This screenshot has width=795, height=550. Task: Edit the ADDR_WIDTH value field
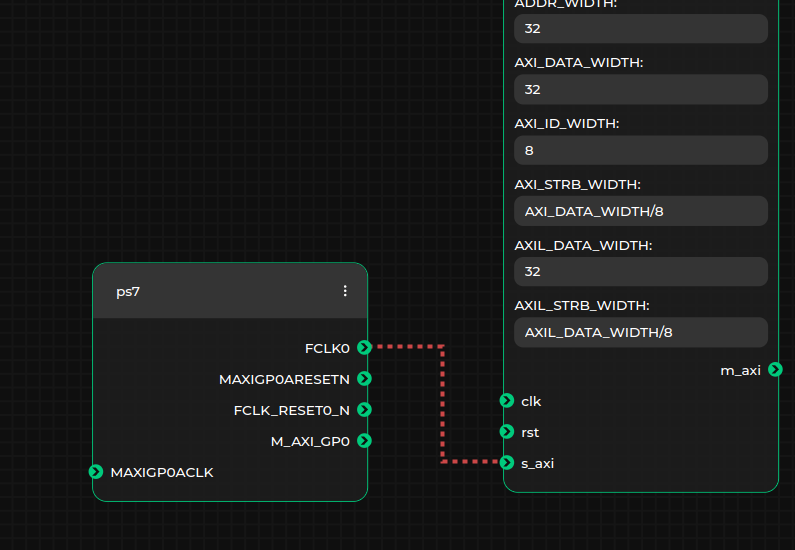coord(641,28)
